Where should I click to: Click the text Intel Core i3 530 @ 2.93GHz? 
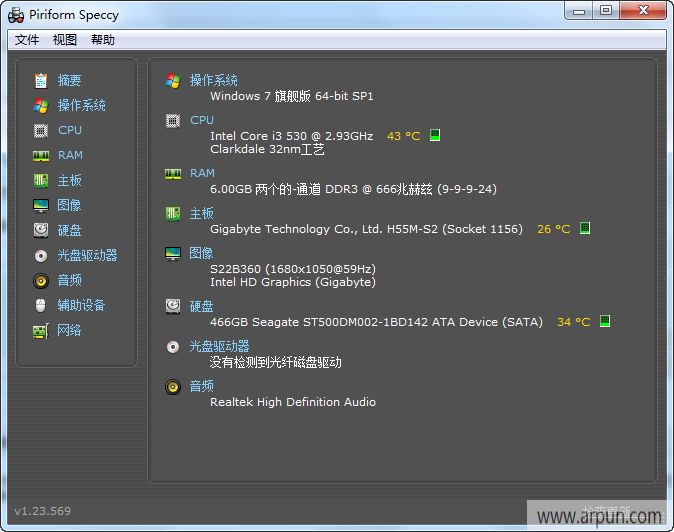click(x=291, y=136)
